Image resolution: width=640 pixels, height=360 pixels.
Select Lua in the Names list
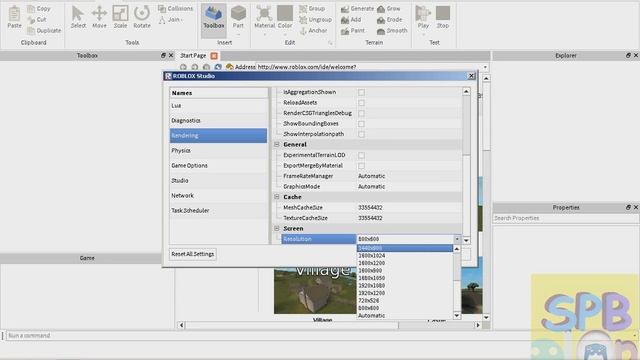[218, 106]
